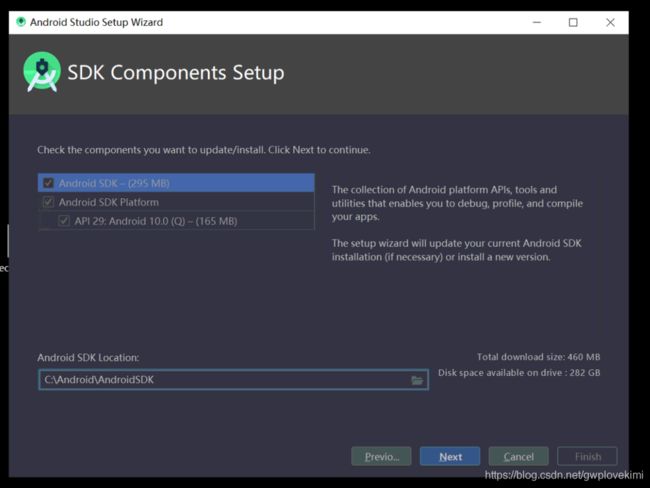The image size is (650, 488).
Task: Uncheck the Android SDK Platform checkbox
Action: click(x=48, y=202)
